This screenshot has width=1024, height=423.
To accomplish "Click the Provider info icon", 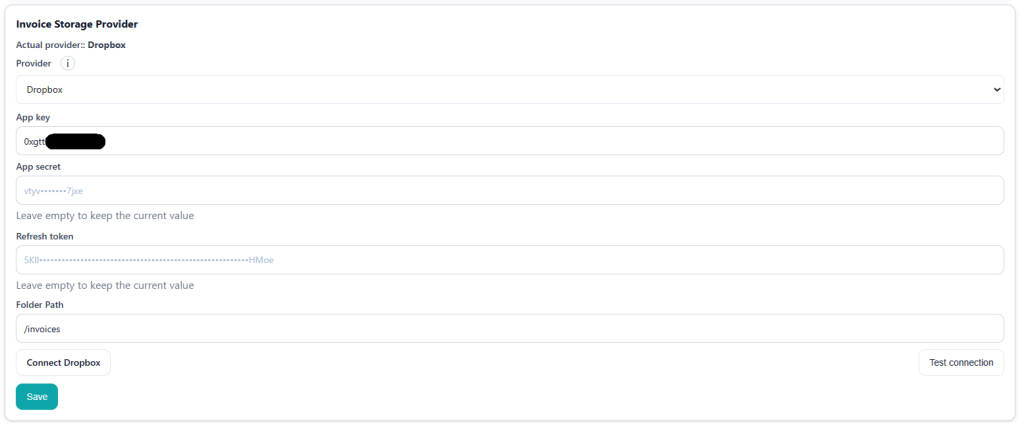I will click(68, 63).
